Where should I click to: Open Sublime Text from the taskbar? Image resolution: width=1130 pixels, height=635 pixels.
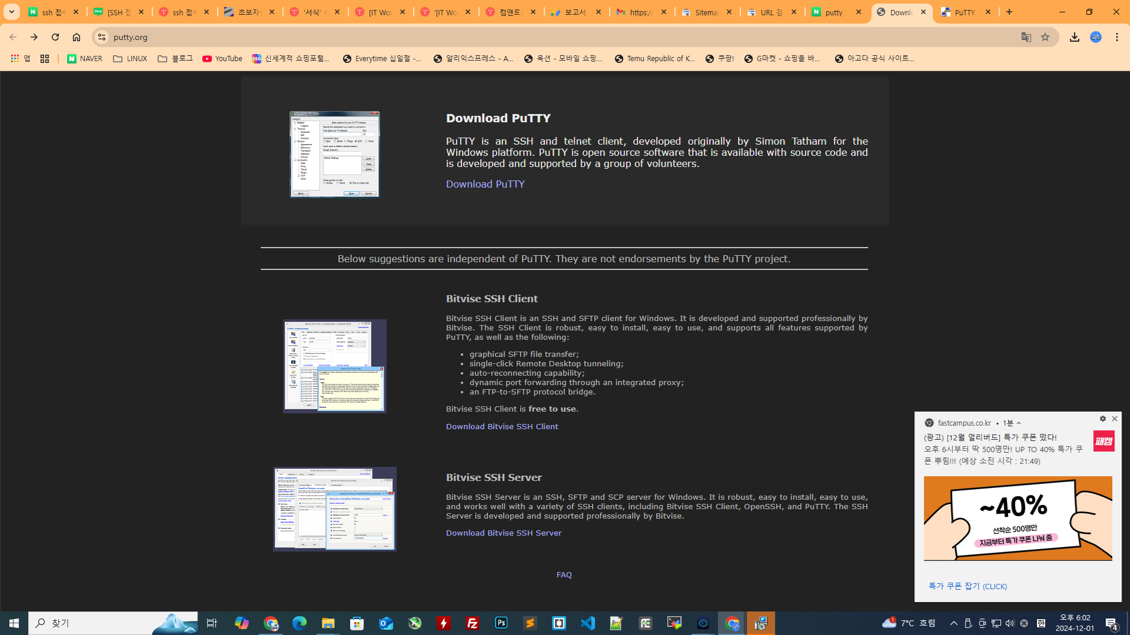click(530, 623)
